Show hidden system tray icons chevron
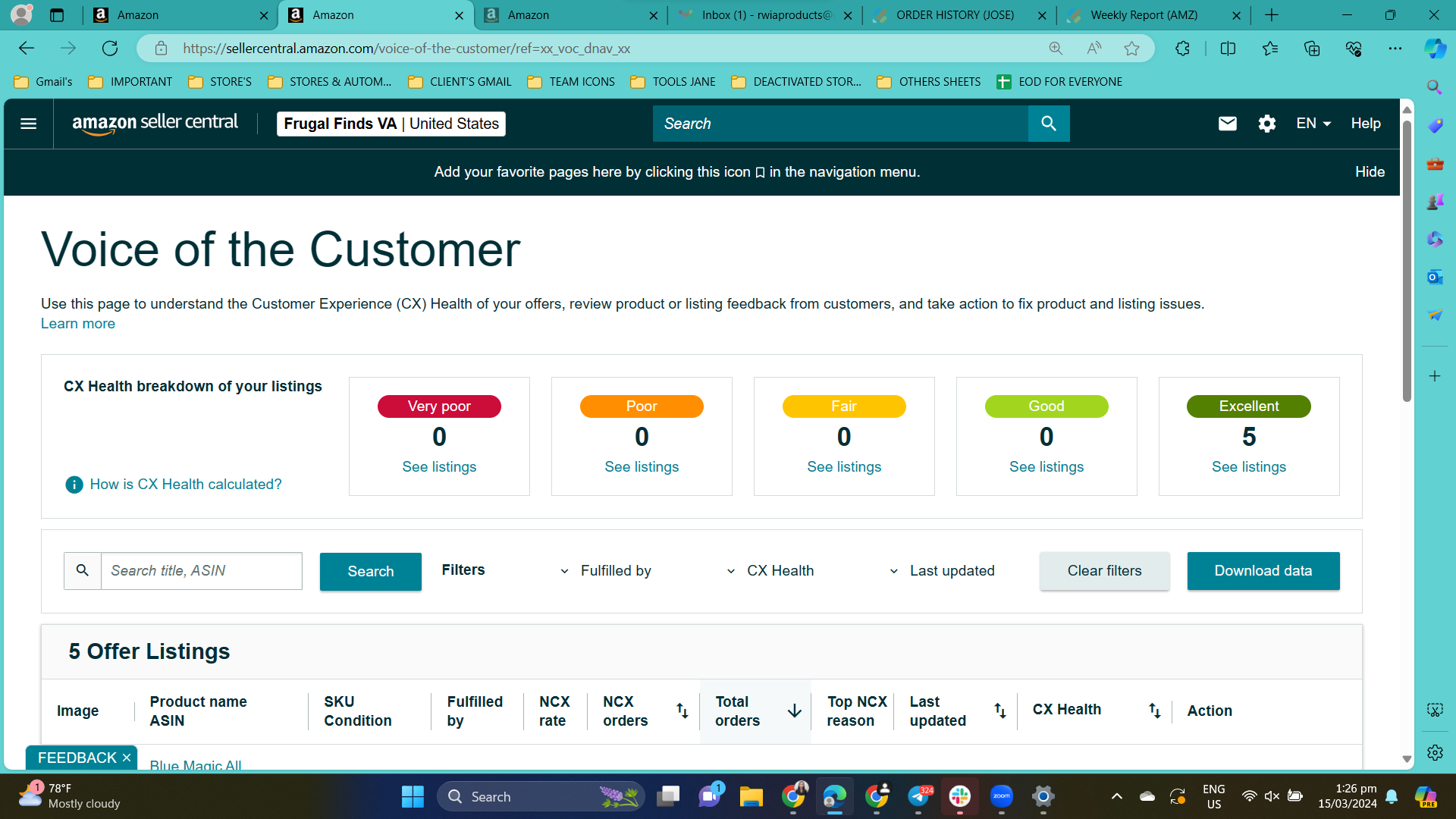 click(1116, 796)
